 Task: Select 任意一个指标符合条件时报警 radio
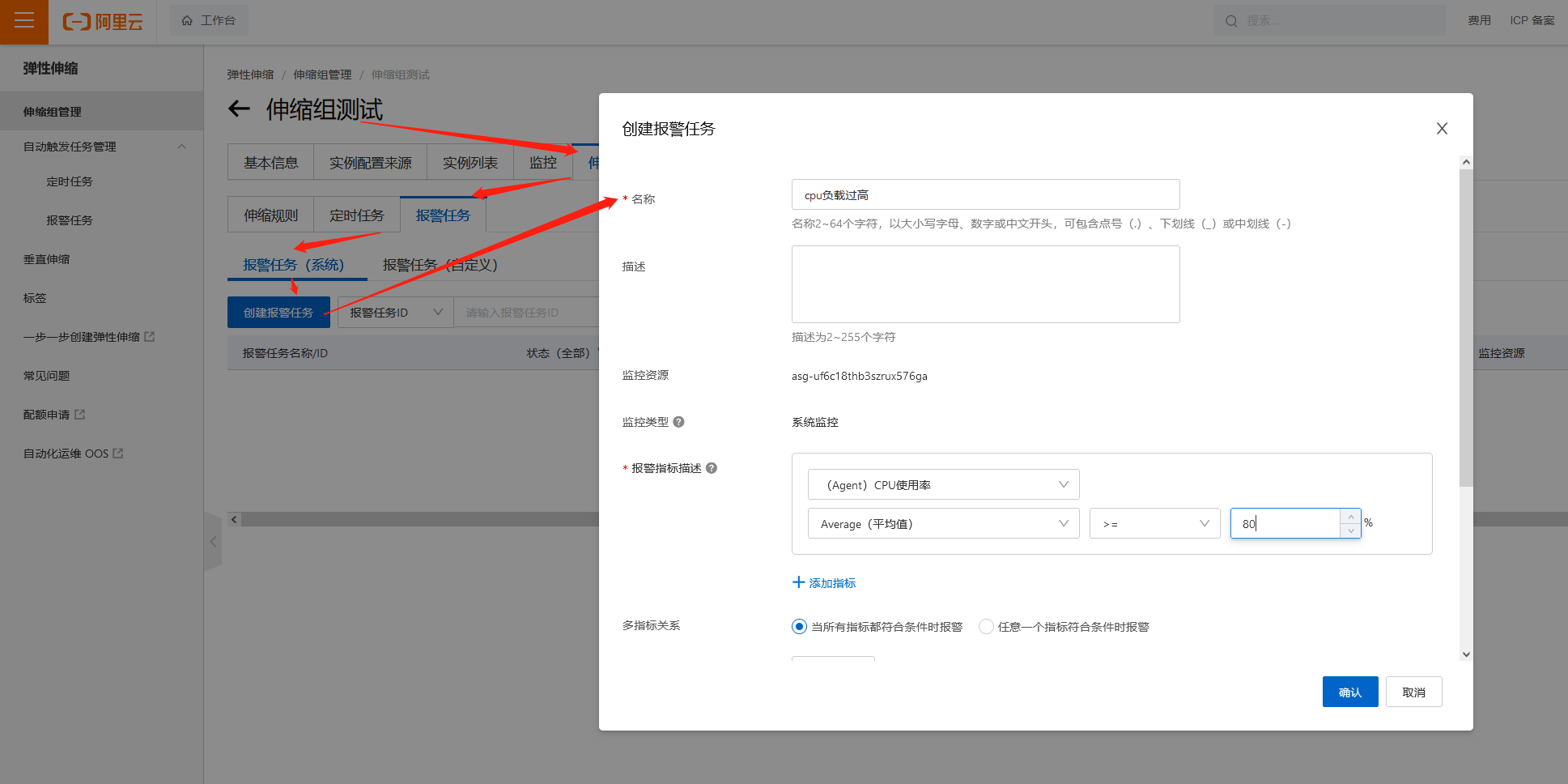click(986, 626)
